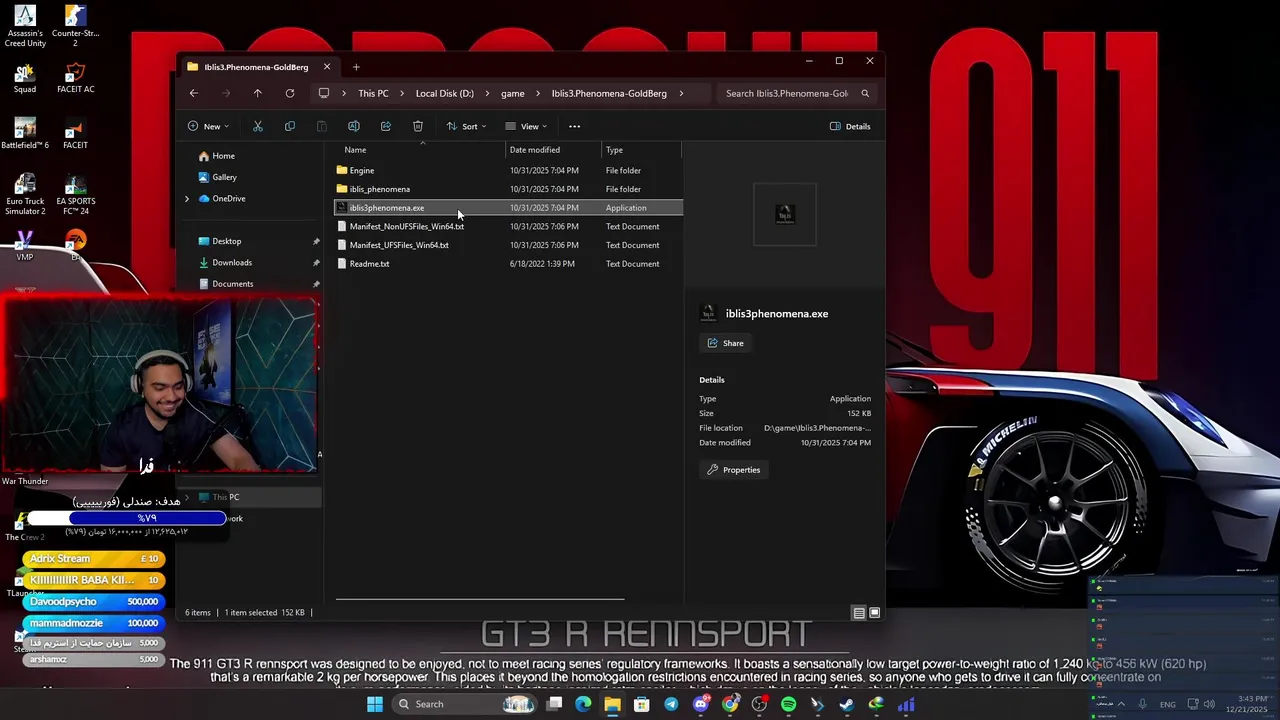Expand the OneDrive tree node
The width and height of the screenshot is (1280, 720).
tap(186, 198)
